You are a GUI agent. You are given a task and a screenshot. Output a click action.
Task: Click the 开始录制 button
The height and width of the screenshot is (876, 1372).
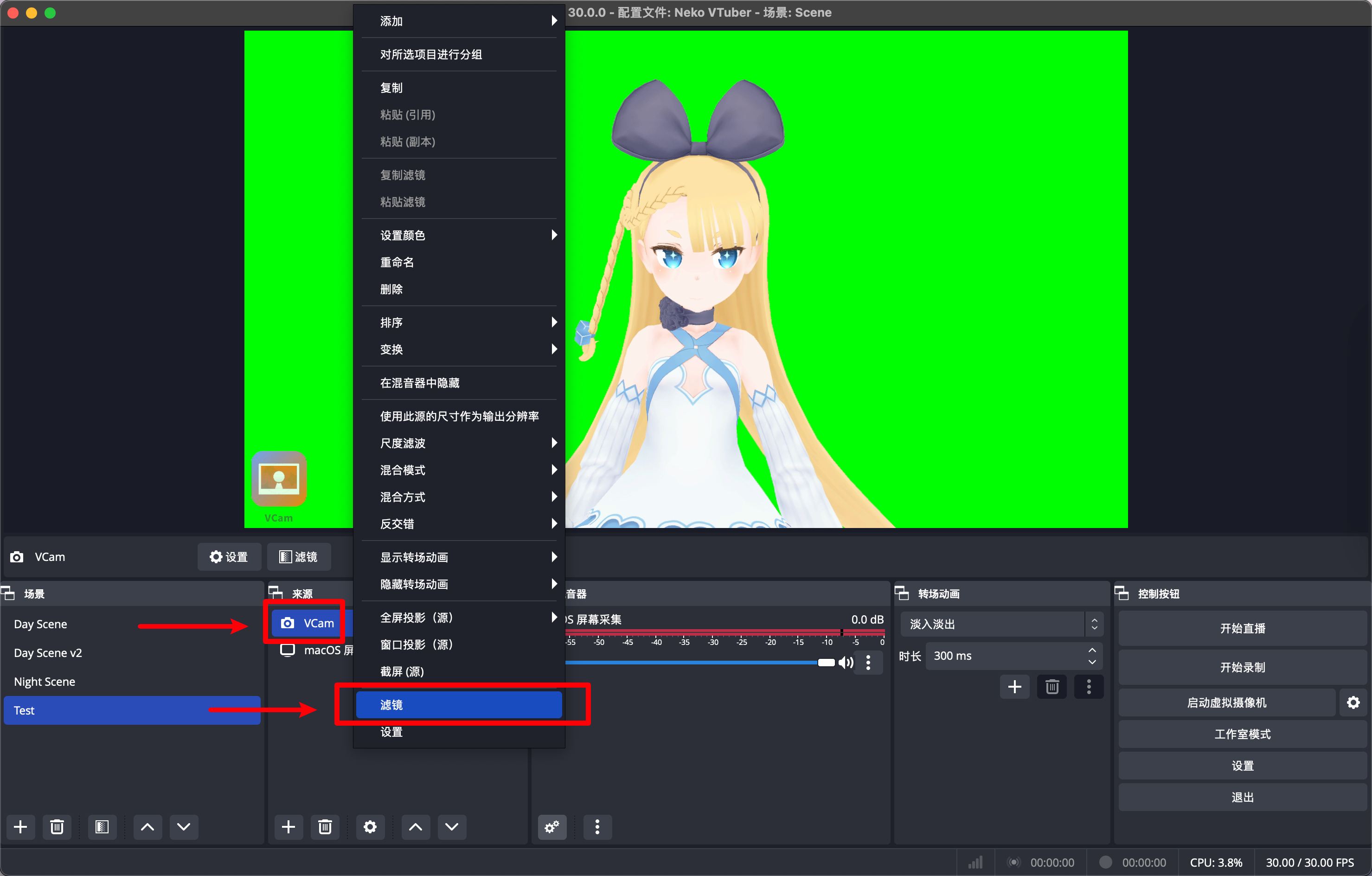click(1242, 667)
